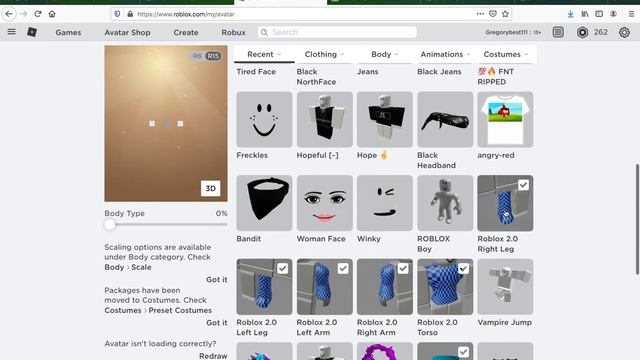Select the Freckles face item
The height and width of the screenshot is (360, 640).
[x=264, y=119]
